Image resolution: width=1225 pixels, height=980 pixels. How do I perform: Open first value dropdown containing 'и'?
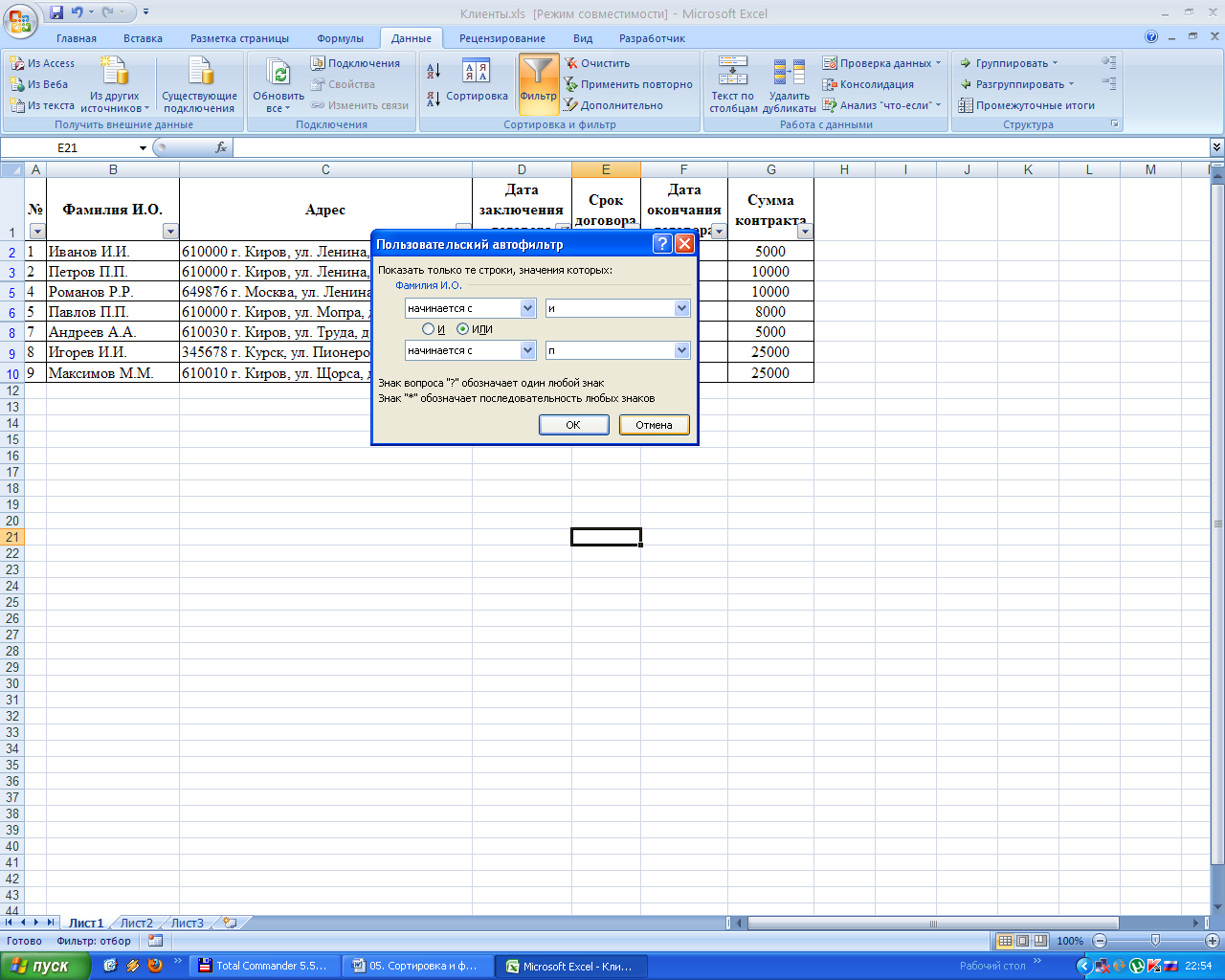click(x=681, y=308)
